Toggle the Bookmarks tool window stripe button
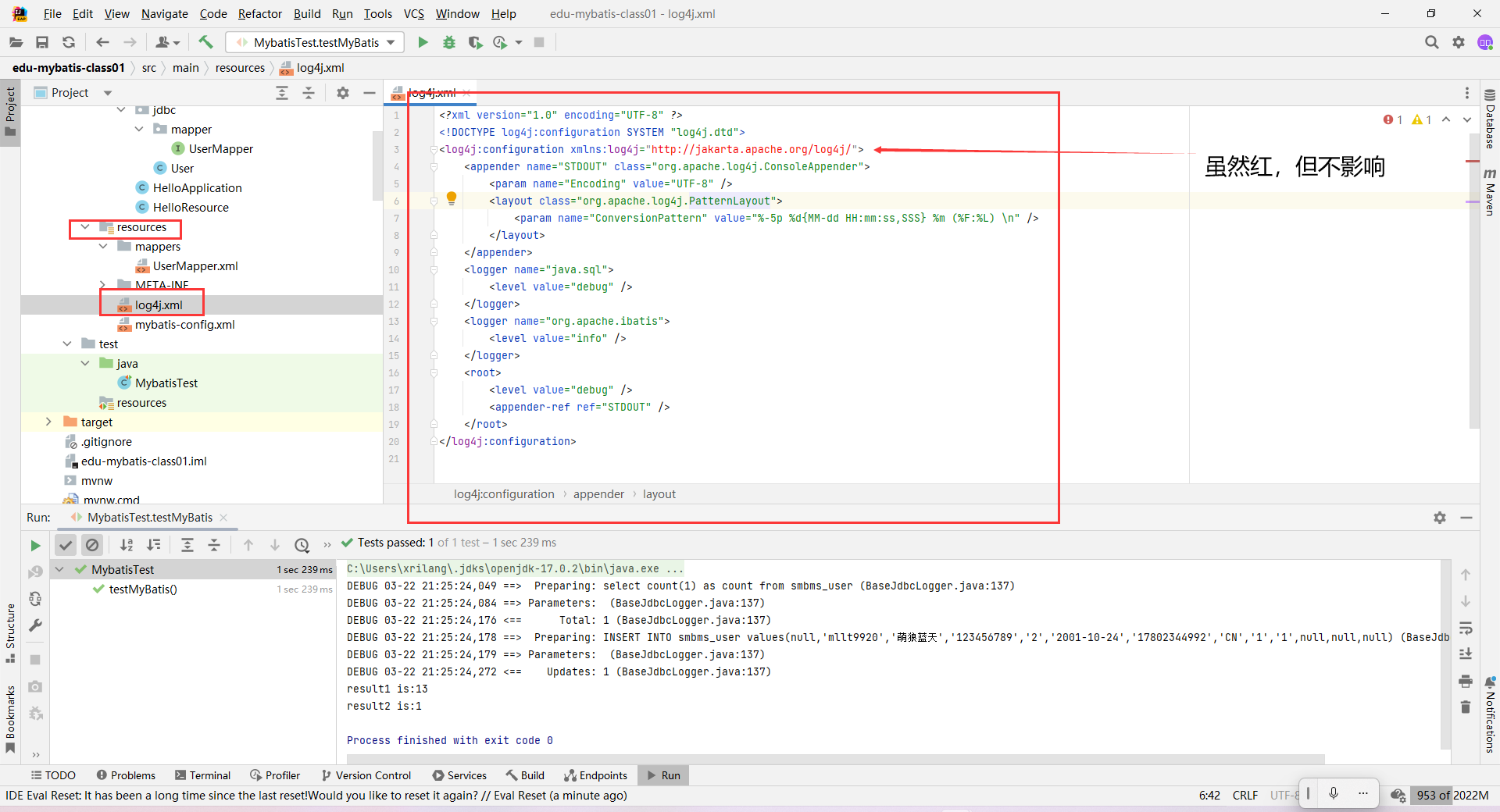The width and height of the screenshot is (1500, 812). pyautogui.click(x=10, y=720)
